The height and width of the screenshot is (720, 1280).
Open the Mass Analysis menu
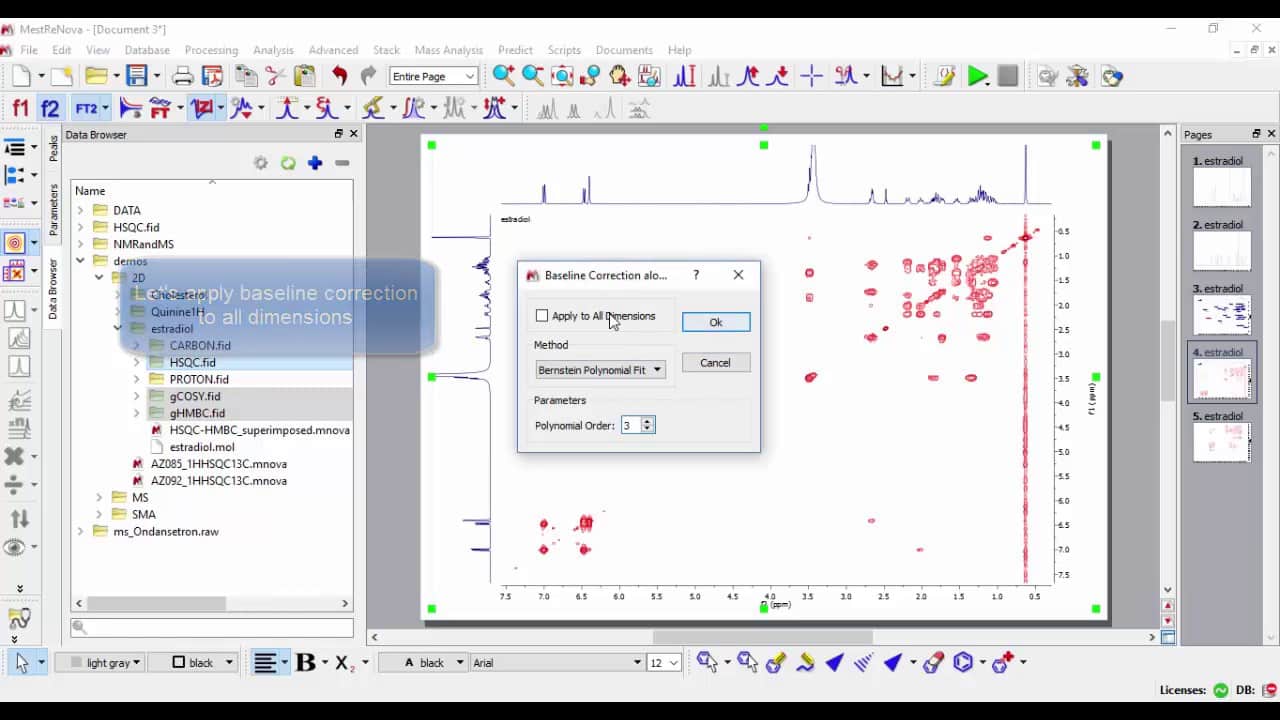[448, 50]
